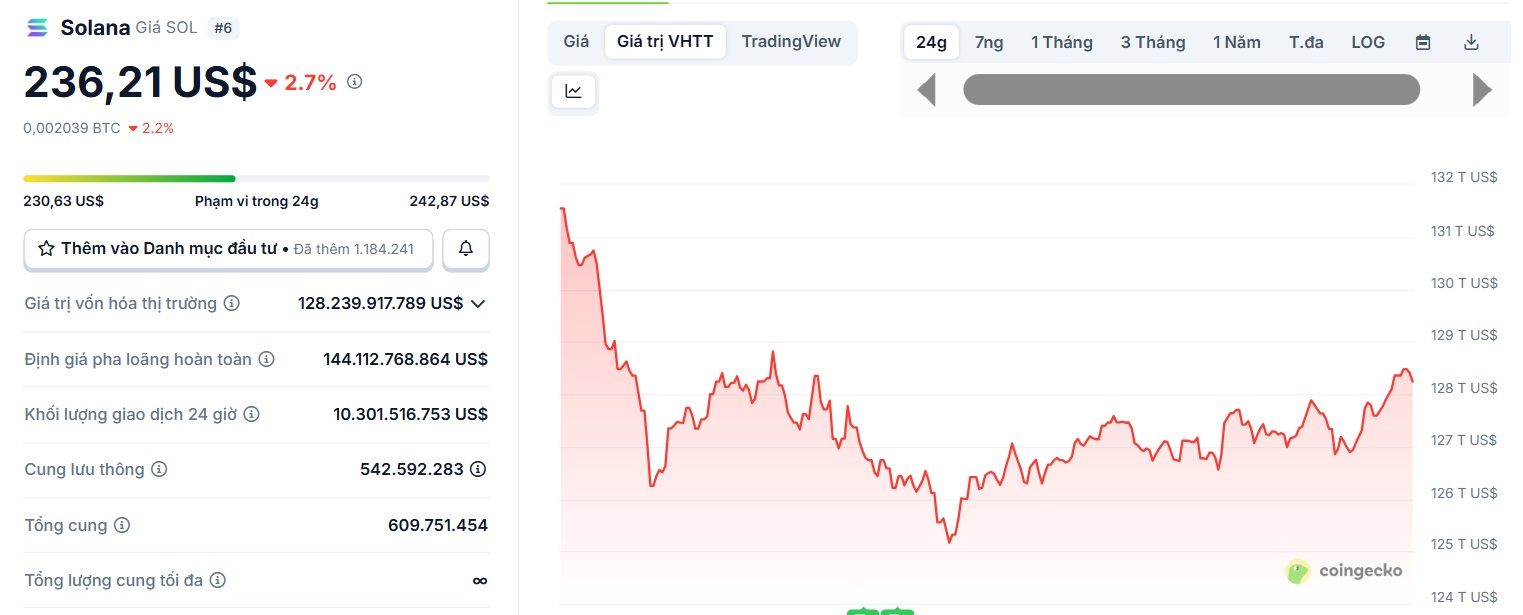The image size is (1523, 615).
Task: Click the info icon next to price
Action: point(354,82)
